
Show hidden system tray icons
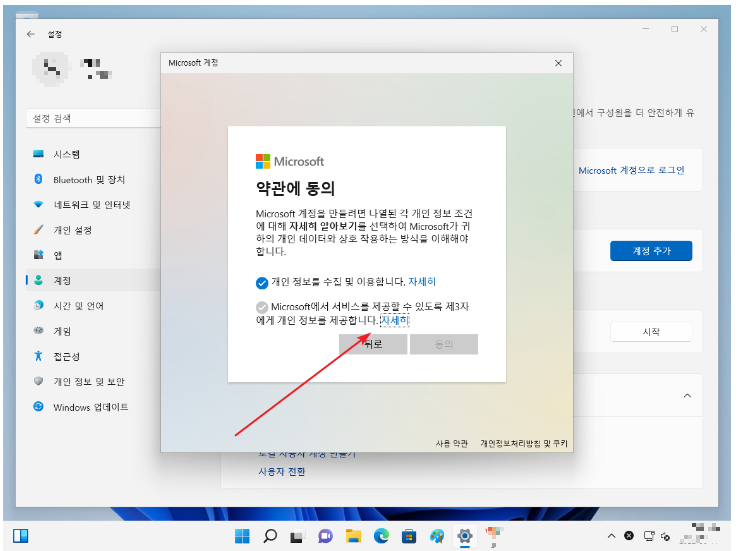point(611,536)
